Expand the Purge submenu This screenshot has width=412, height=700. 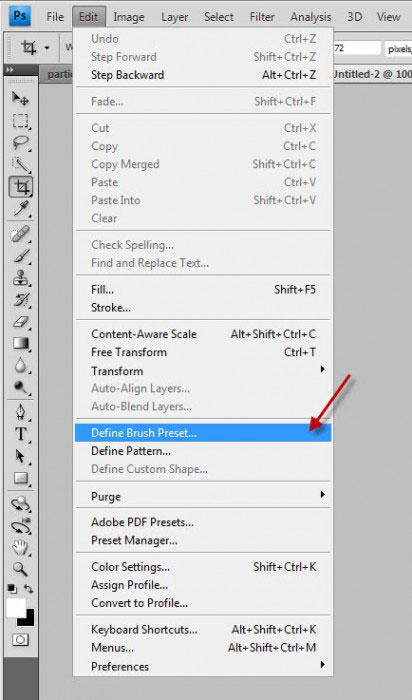(203, 496)
